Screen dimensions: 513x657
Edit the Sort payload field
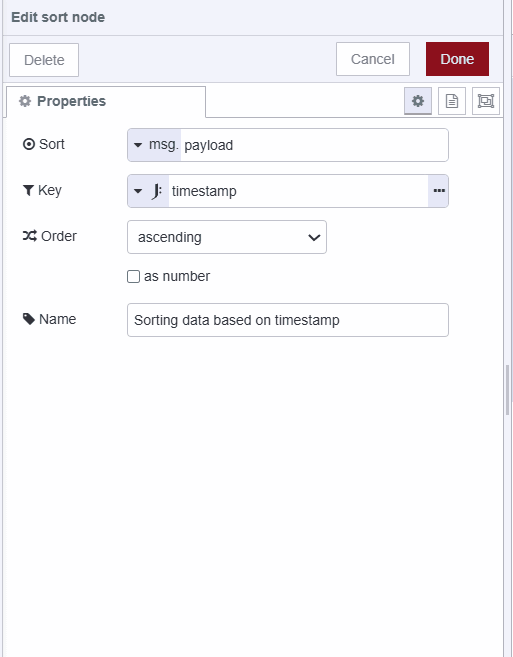click(x=314, y=145)
